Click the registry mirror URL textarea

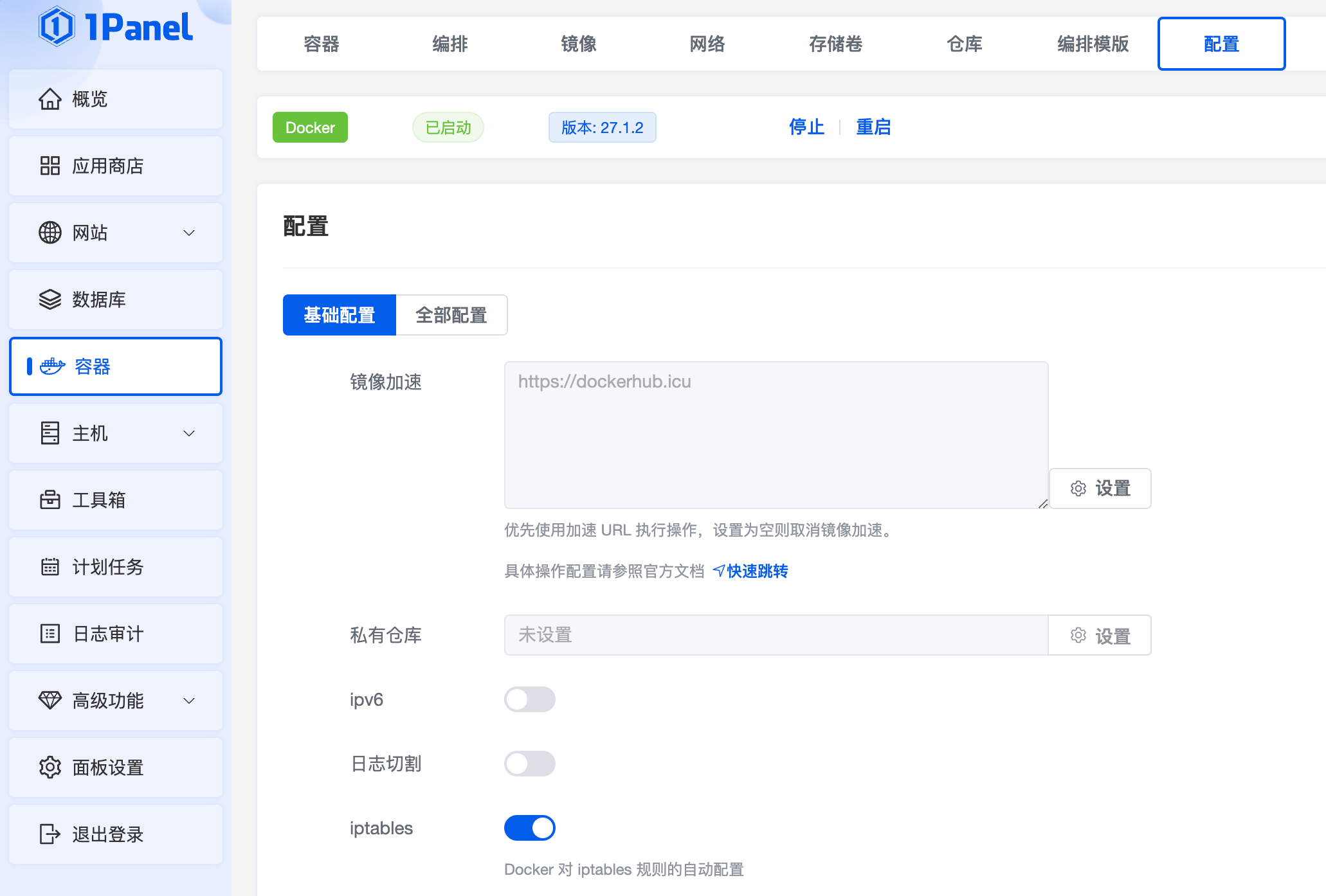coord(776,435)
